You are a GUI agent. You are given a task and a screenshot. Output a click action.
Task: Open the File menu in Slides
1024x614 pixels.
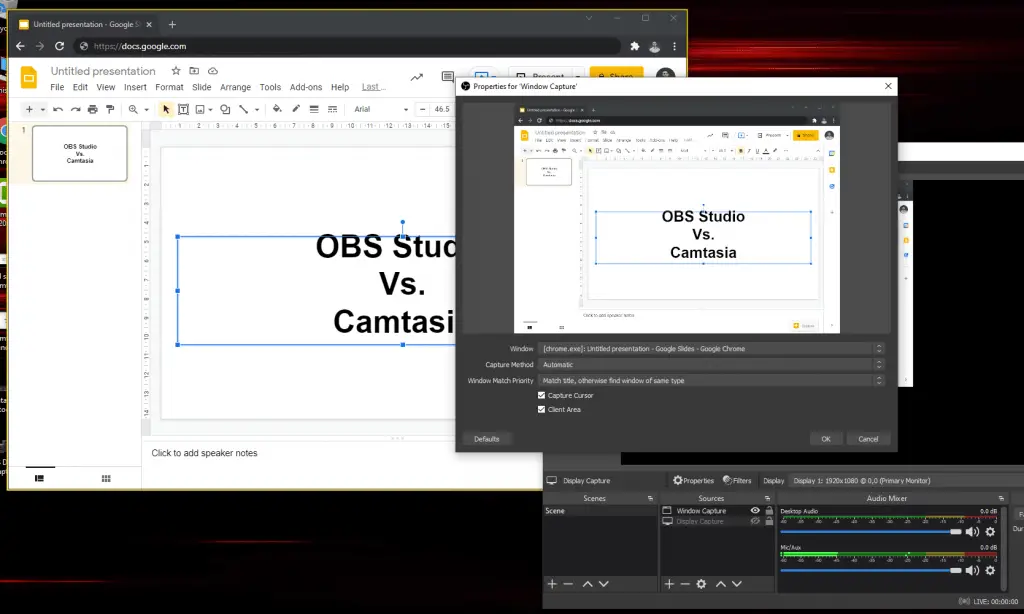pos(57,87)
